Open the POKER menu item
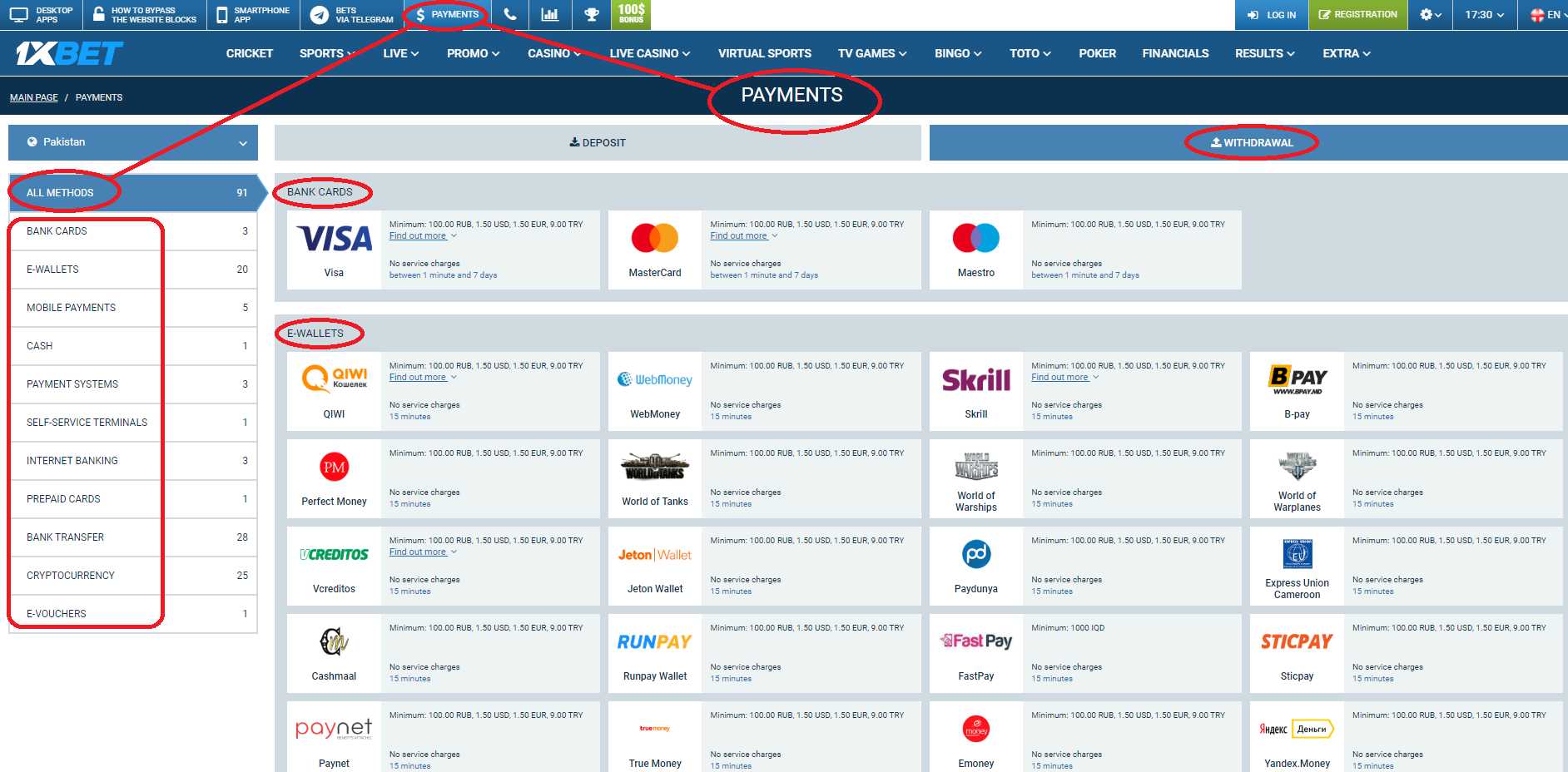Image resolution: width=1568 pixels, height=772 pixels. [x=1097, y=53]
